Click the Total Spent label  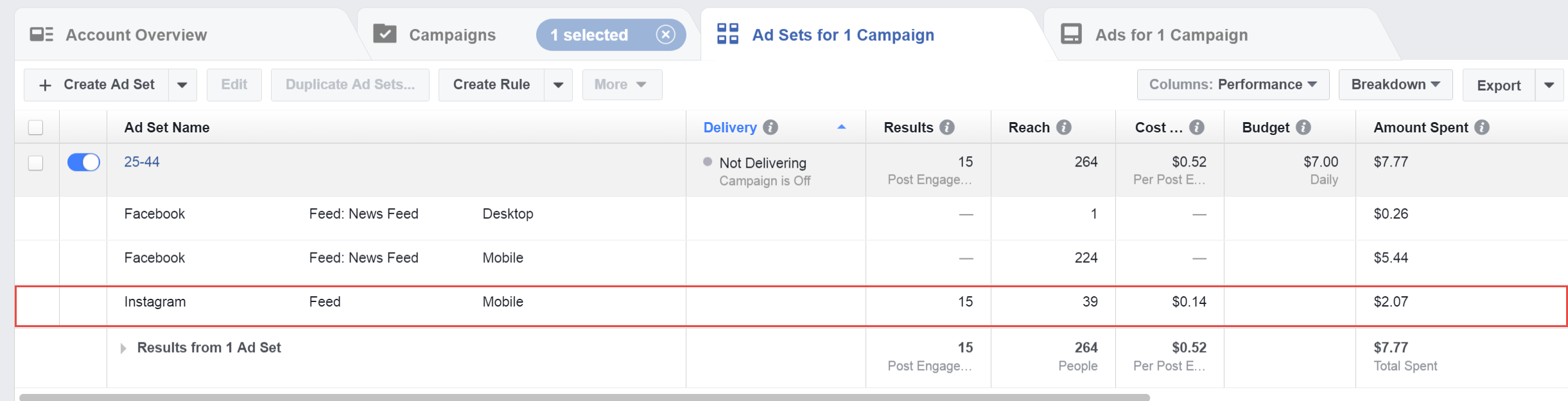pyautogui.click(x=1406, y=366)
